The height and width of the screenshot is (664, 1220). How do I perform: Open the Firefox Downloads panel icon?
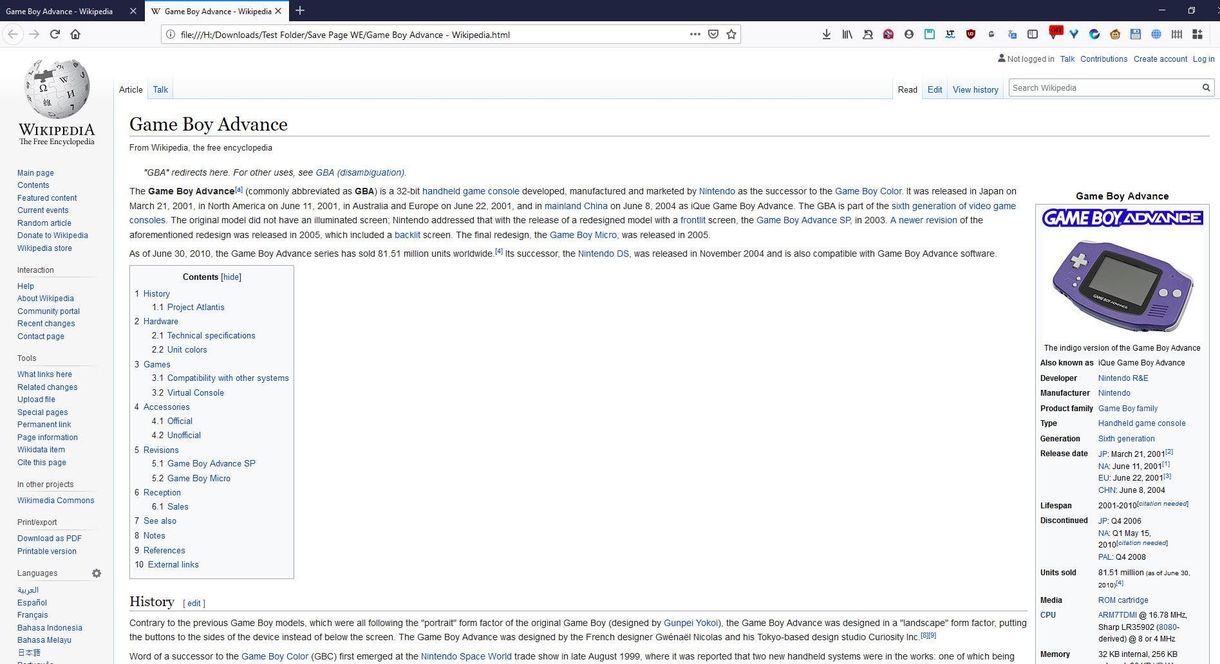click(x=826, y=34)
